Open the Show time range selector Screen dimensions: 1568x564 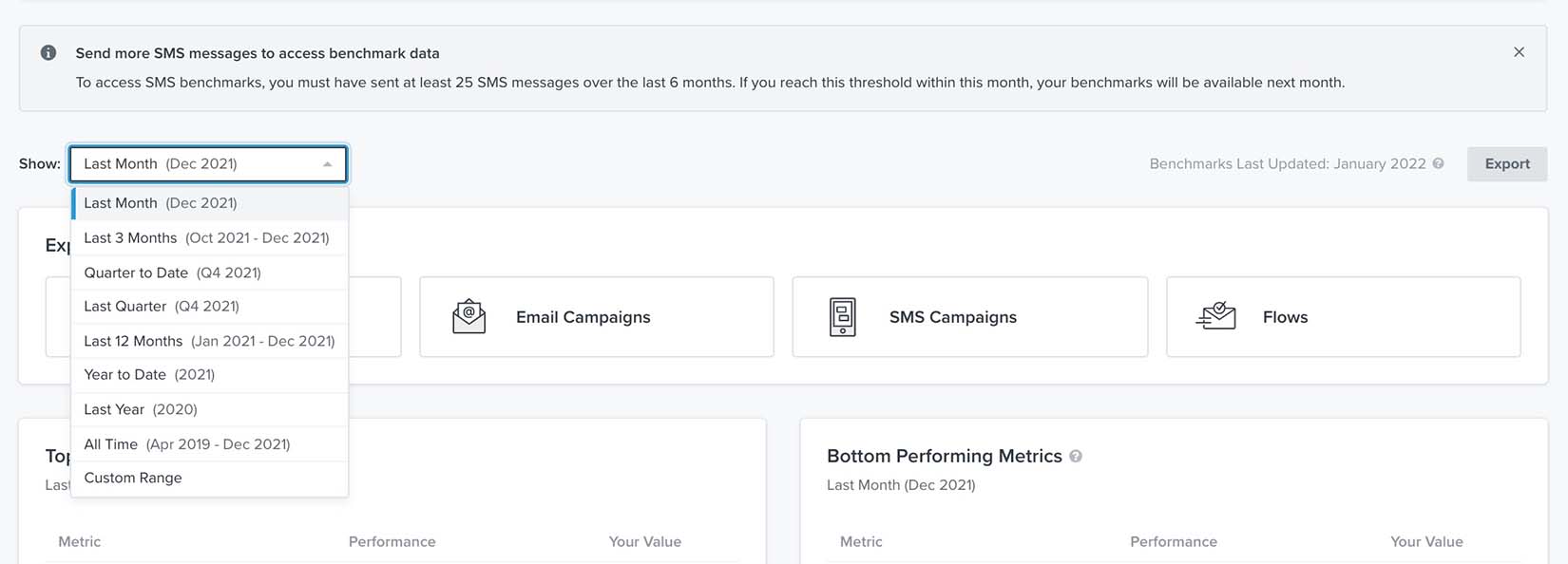tap(207, 162)
